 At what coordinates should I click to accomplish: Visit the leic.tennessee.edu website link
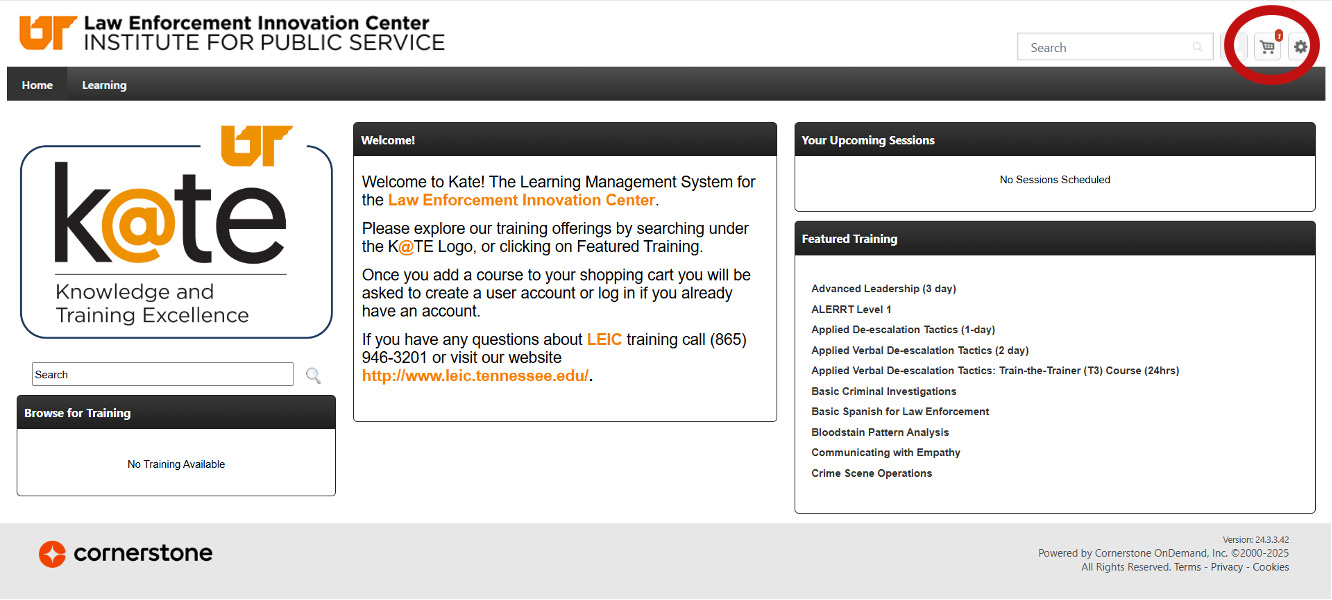tap(475, 376)
